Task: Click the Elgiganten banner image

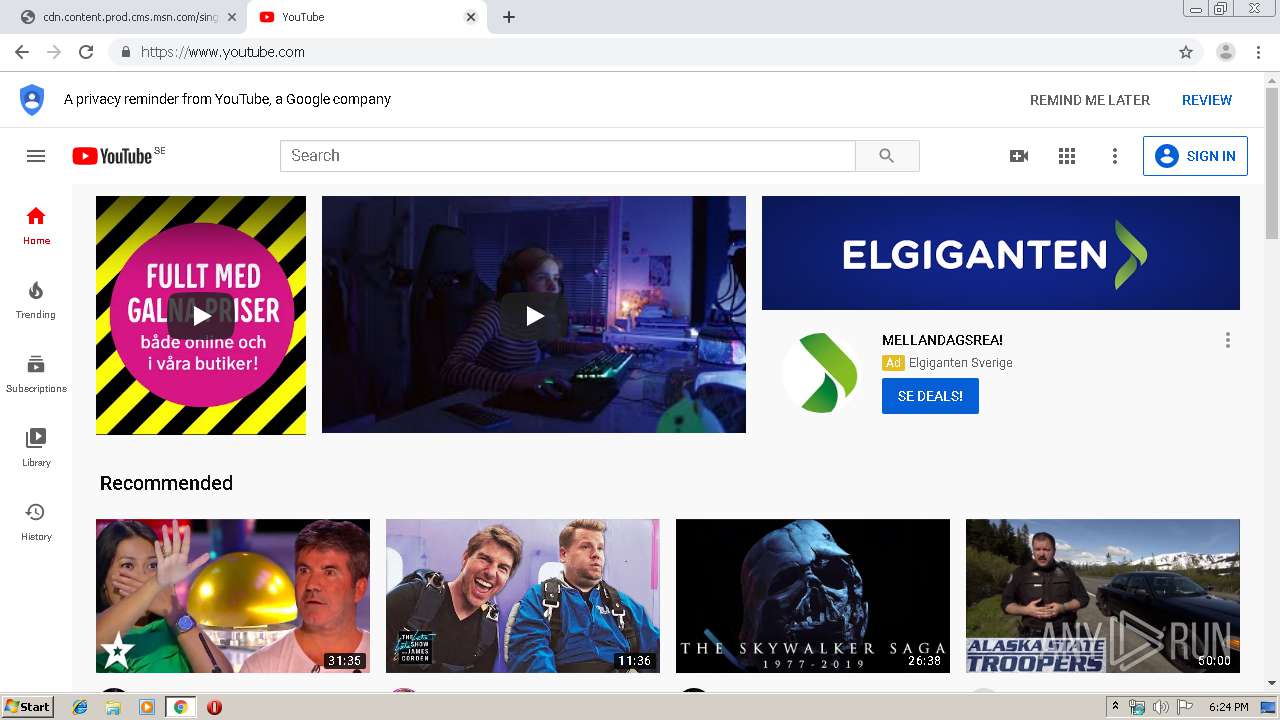Action: 1001,253
